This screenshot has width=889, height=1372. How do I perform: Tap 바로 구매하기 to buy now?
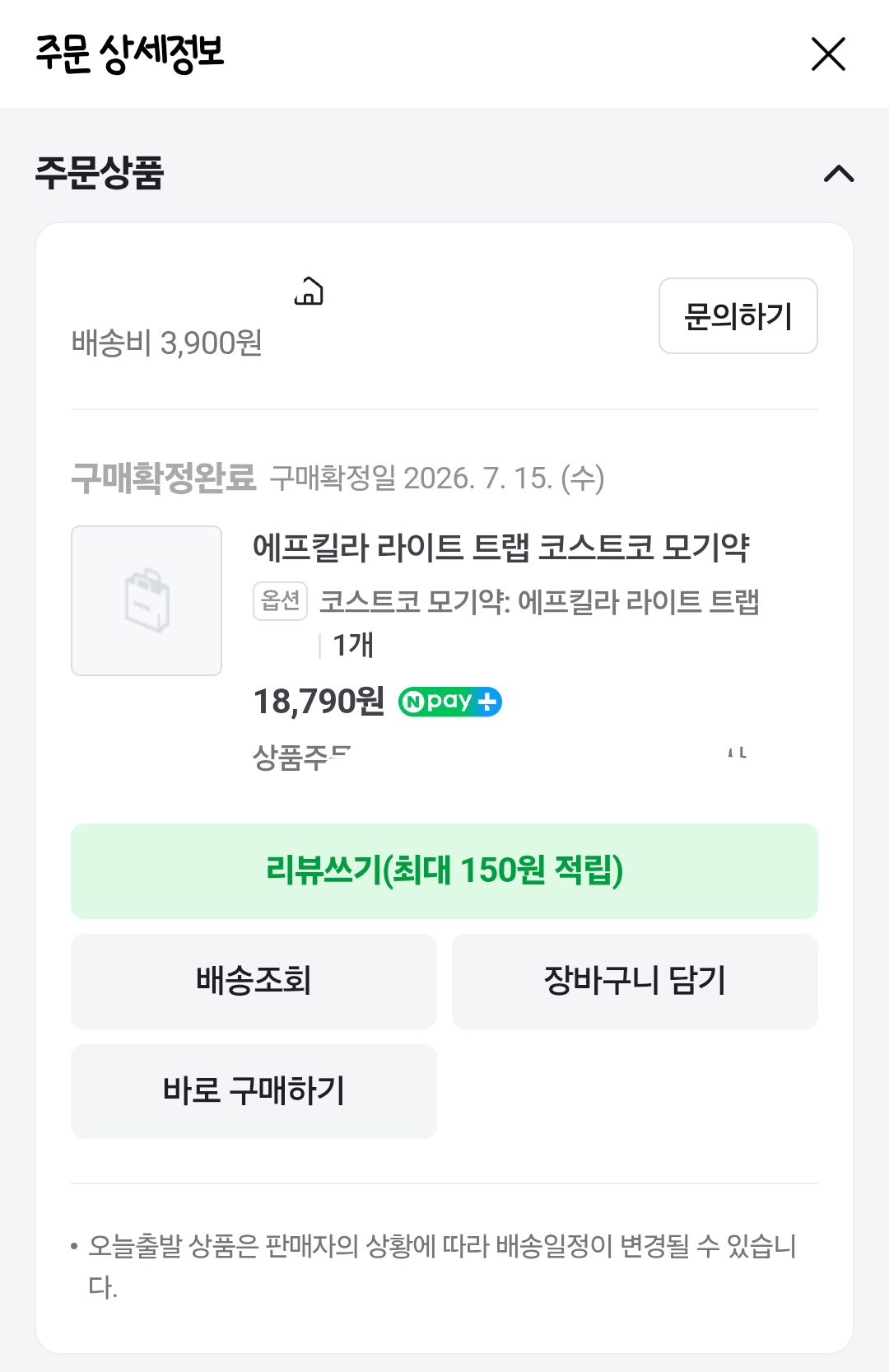pyautogui.click(x=254, y=1091)
